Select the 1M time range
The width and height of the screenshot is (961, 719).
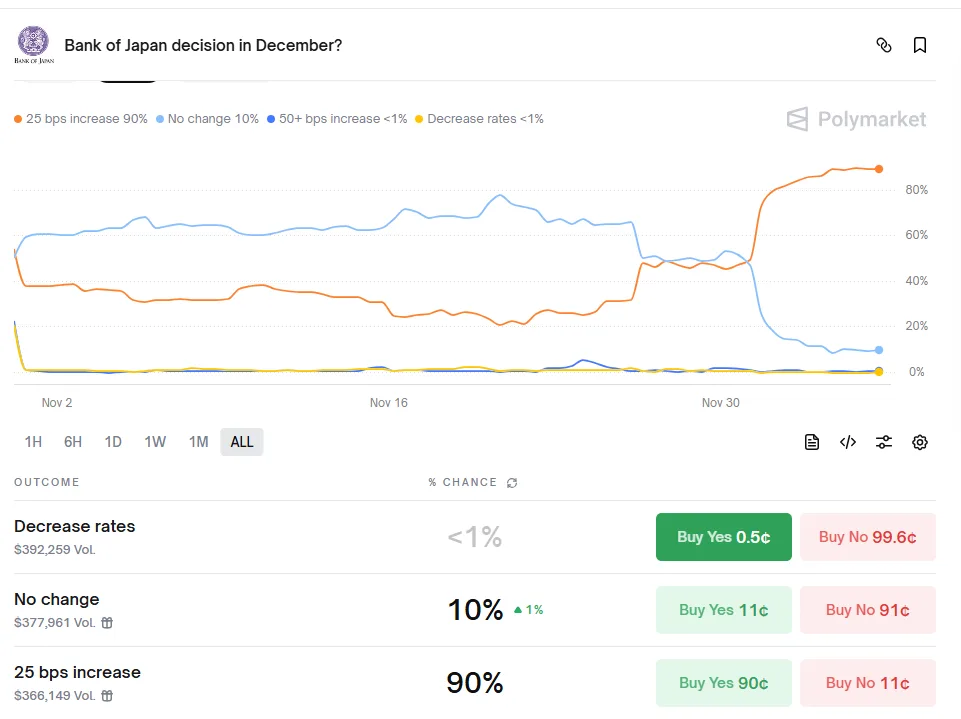[198, 442]
